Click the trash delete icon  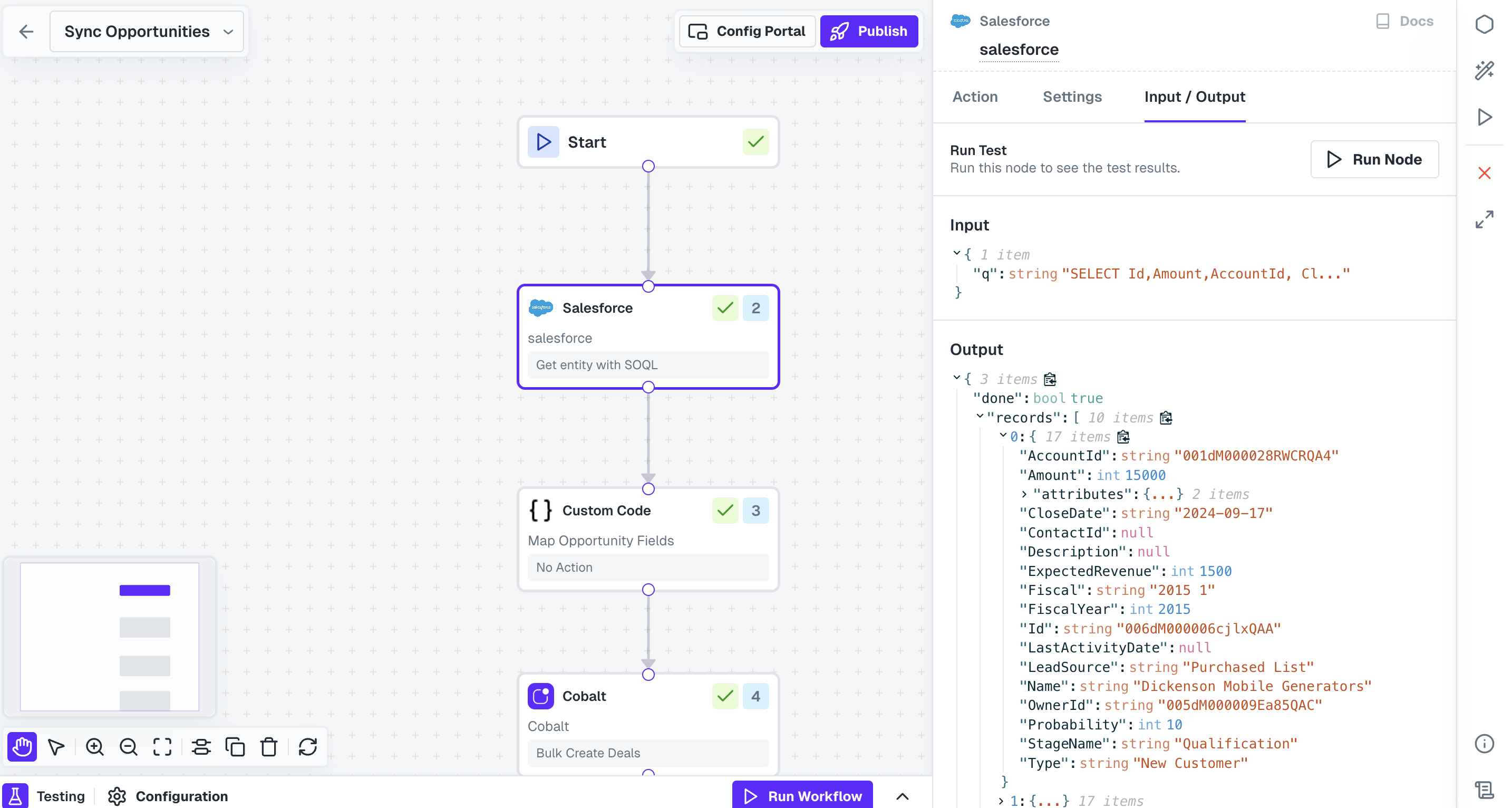269,747
